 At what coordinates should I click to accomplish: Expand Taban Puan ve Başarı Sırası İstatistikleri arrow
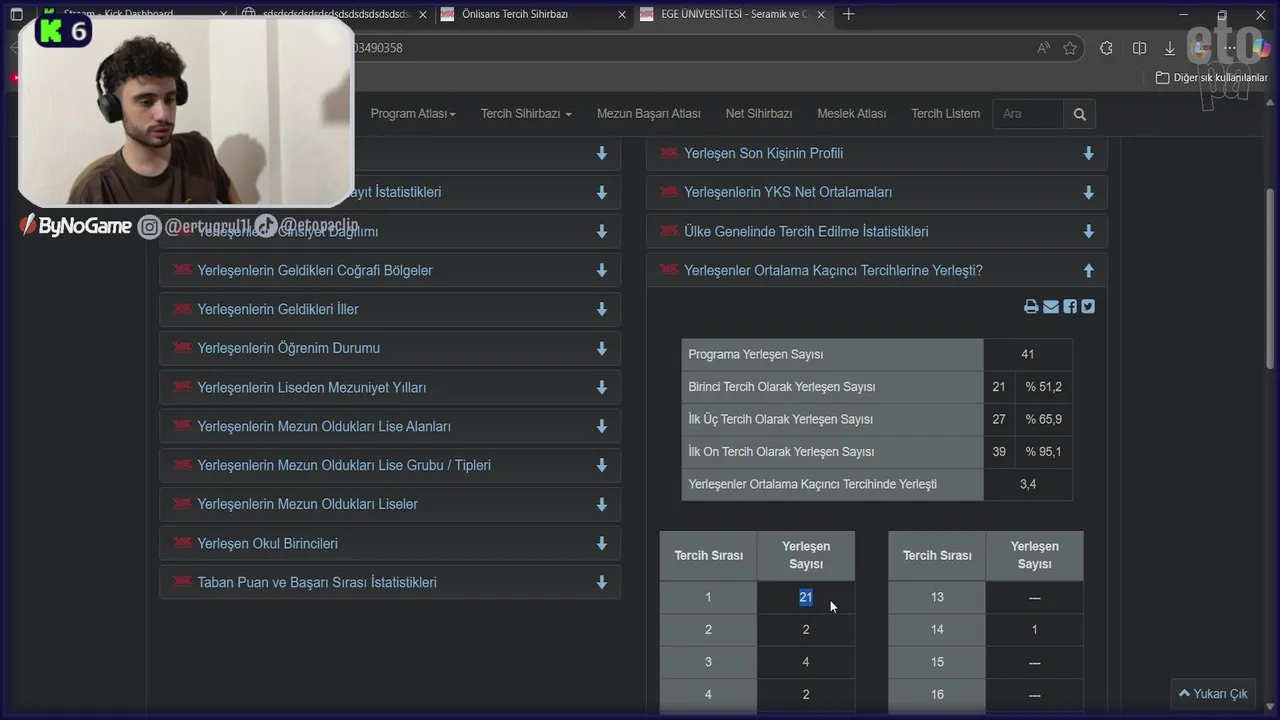(602, 583)
